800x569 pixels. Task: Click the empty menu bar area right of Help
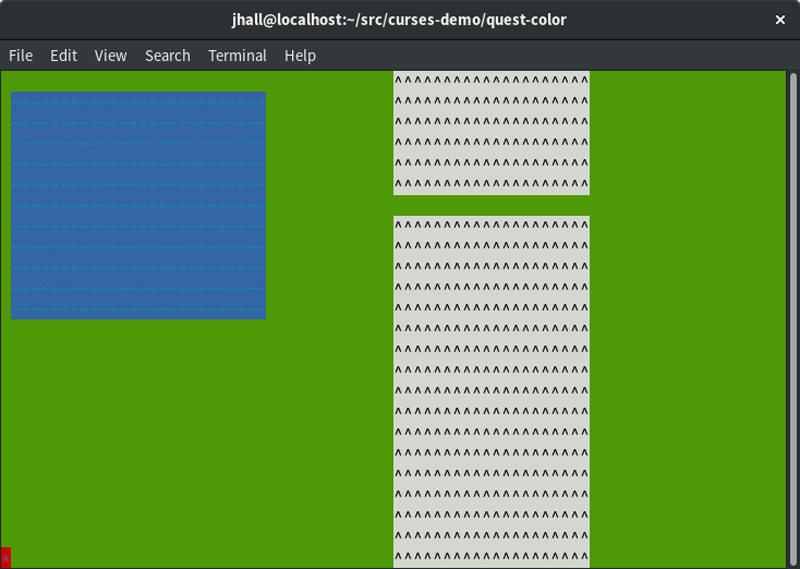[x=550, y=56]
